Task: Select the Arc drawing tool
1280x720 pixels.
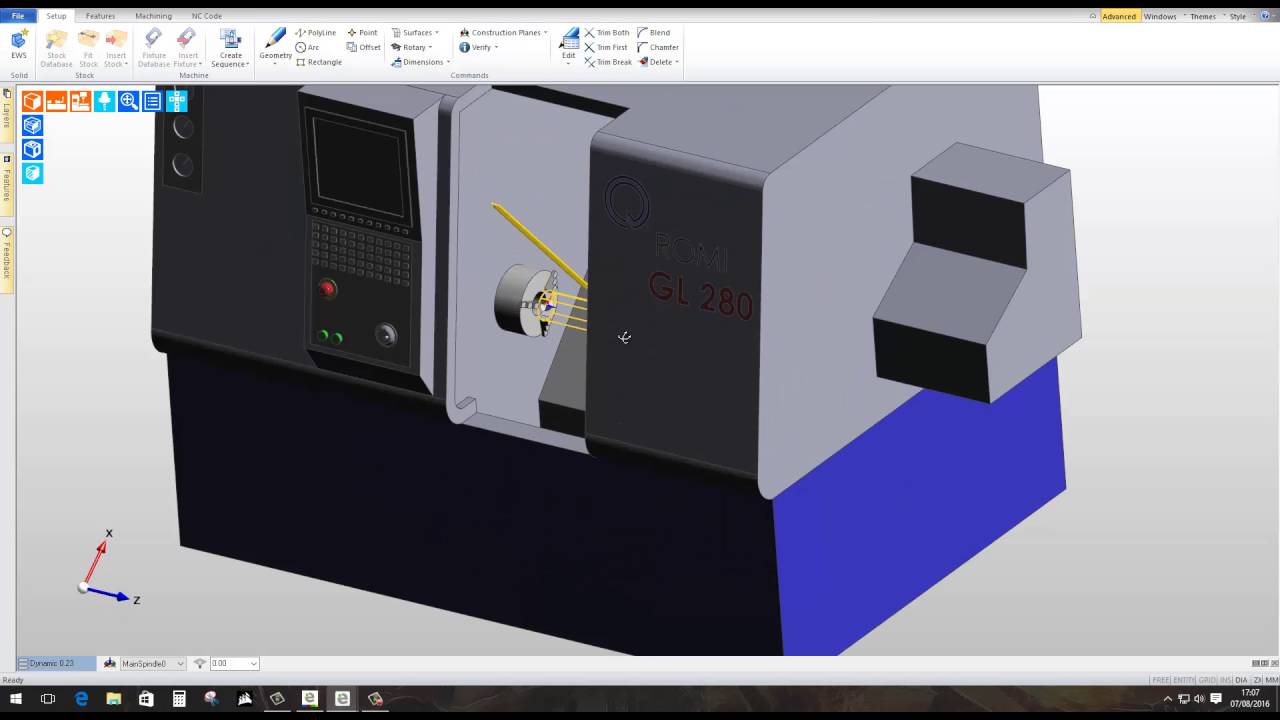Action: [308, 47]
